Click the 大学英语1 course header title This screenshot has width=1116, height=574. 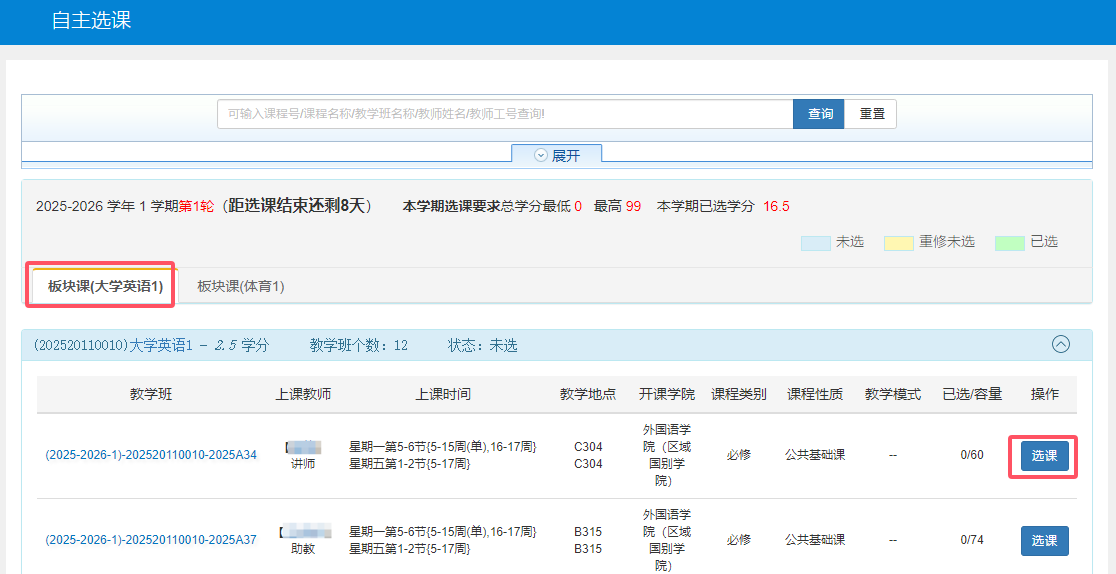151,345
